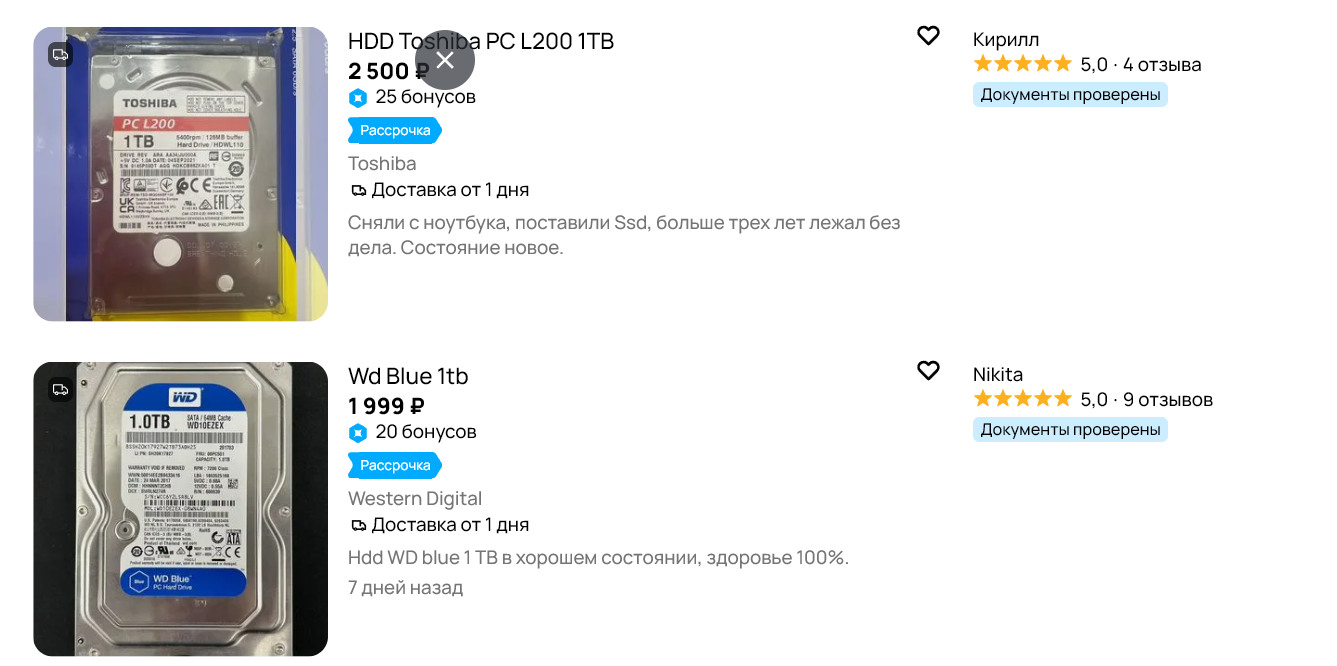View Кирилл's 4 отзыва reviews
This screenshot has width=1337, height=666.
tap(1162, 65)
